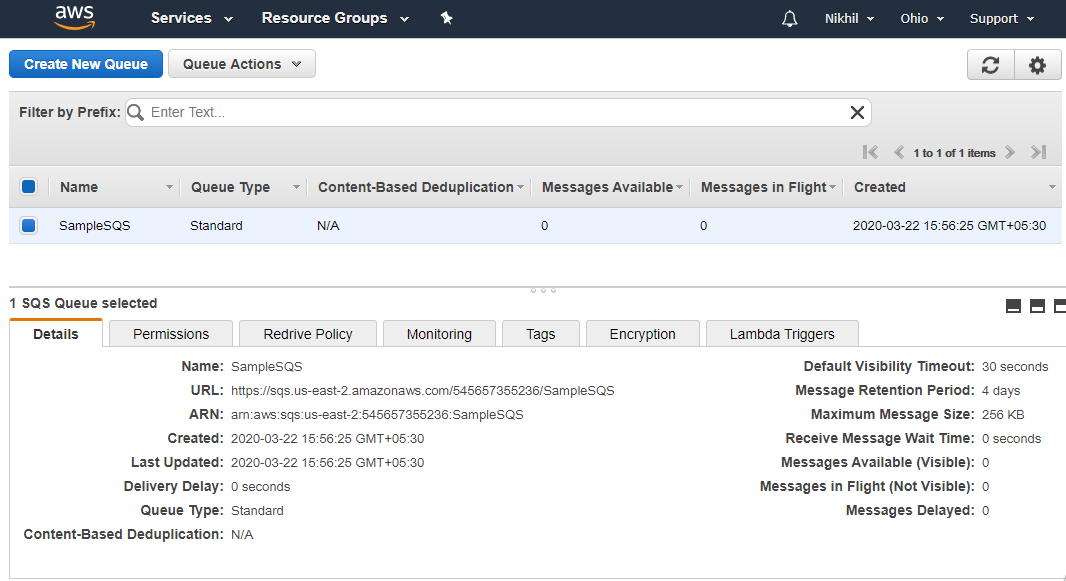The image size is (1066, 581).
Task: Click the Delivery Delay 0 seconds value
Action: [x=260, y=487]
